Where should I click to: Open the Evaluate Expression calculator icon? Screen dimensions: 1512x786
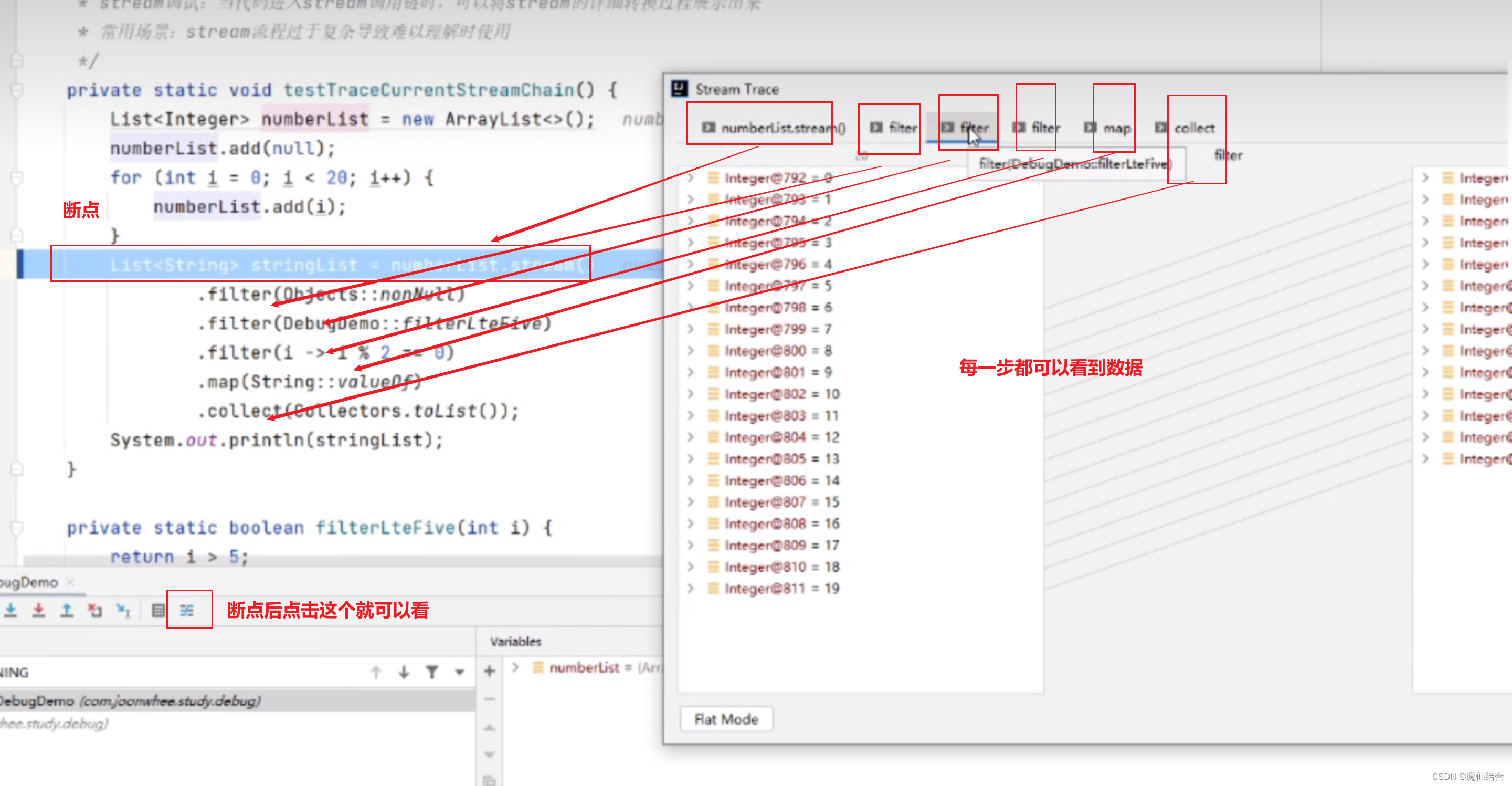[158, 611]
